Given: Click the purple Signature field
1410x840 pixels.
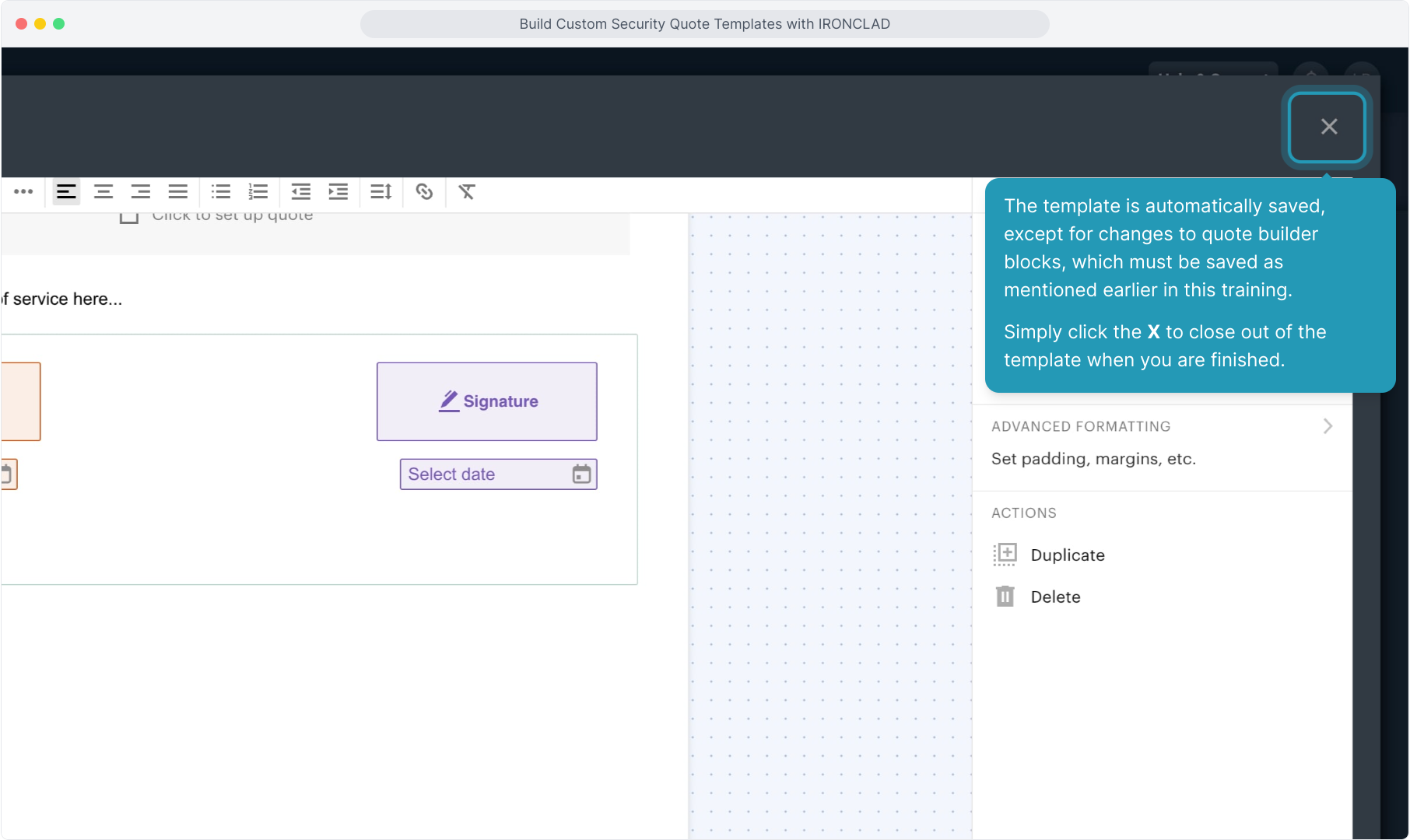Looking at the screenshot, I should click(x=487, y=401).
